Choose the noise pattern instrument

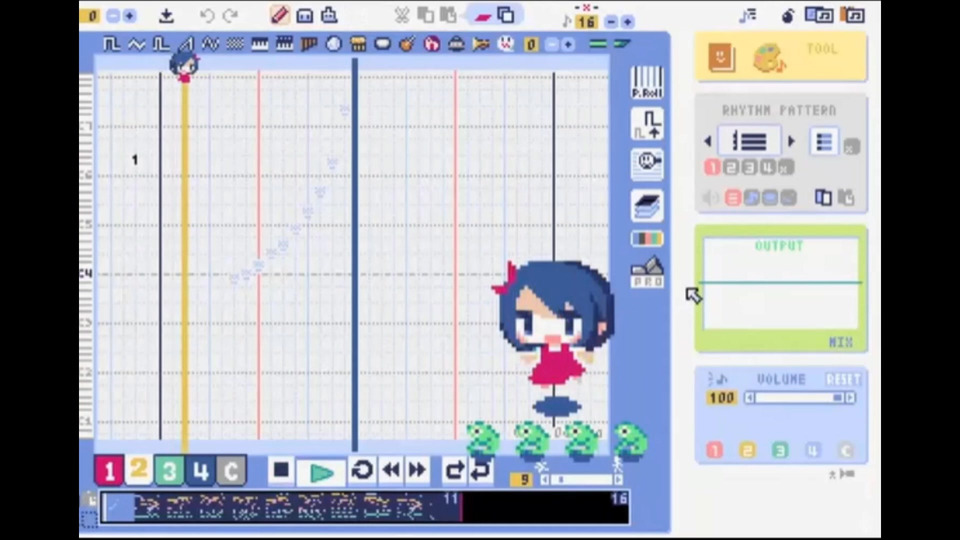[x=235, y=44]
